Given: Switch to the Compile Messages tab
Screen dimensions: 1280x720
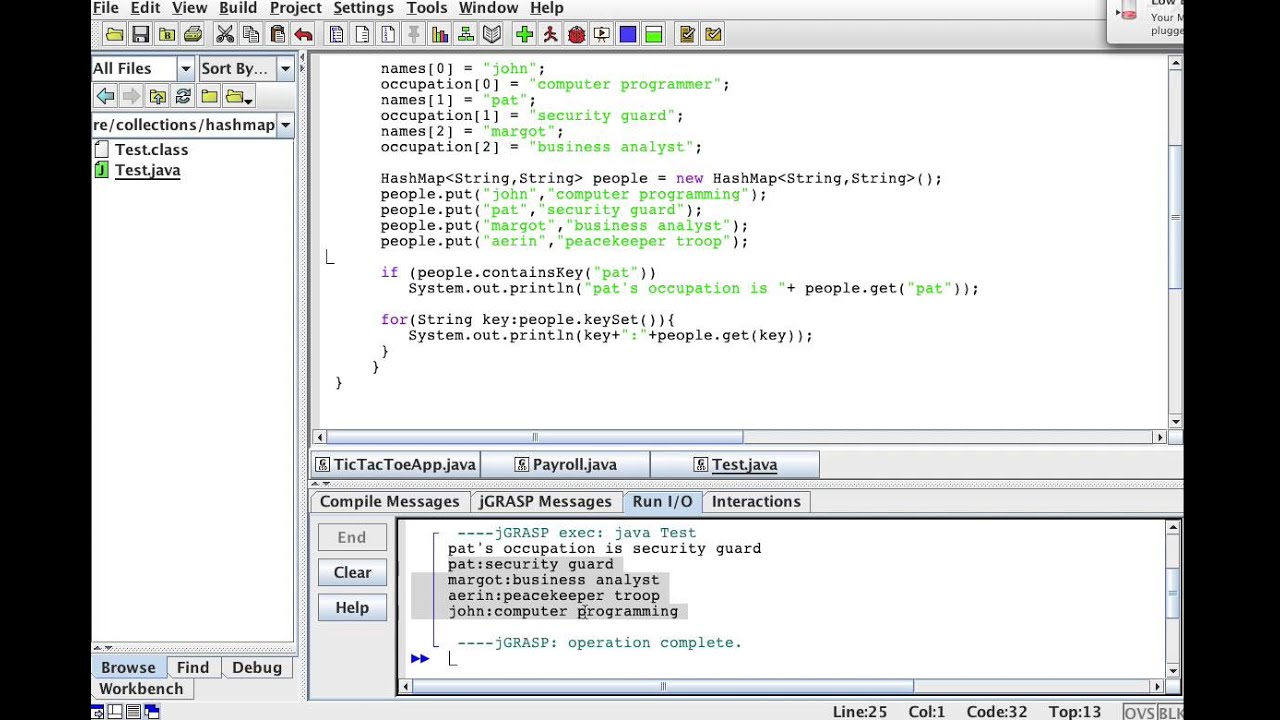Looking at the screenshot, I should click(x=389, y=501).
